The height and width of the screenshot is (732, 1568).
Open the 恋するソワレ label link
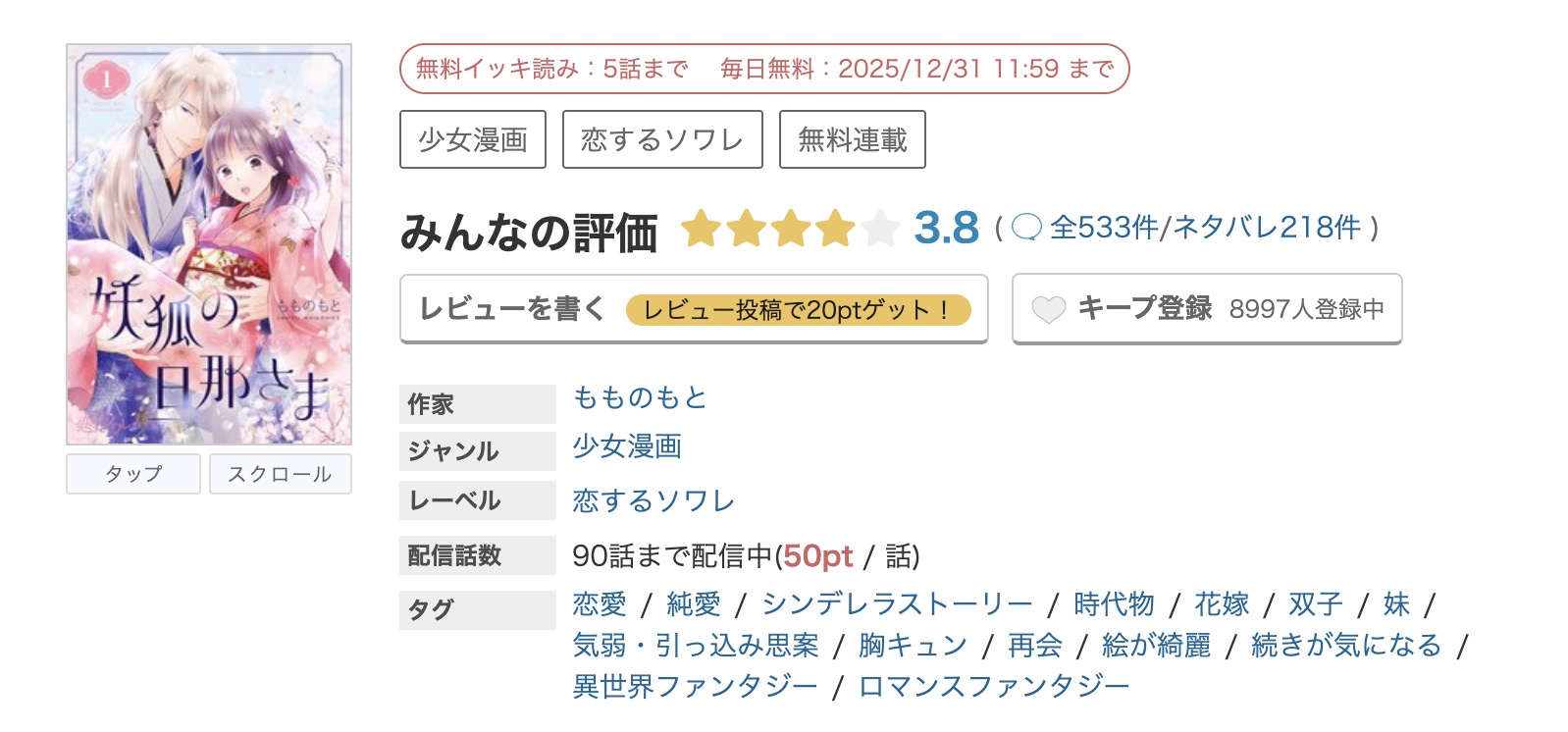653,500
